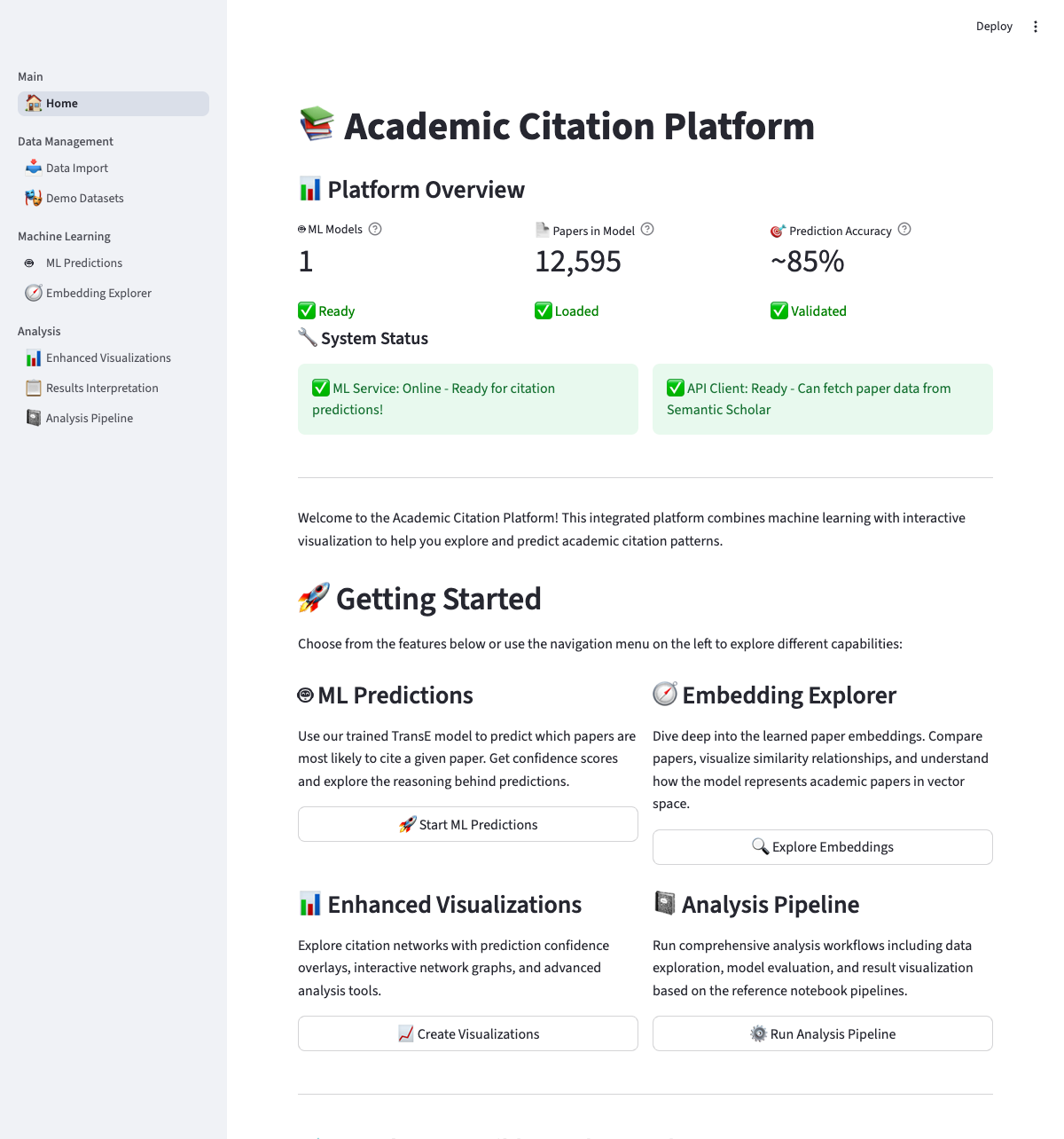Click the Analysis Pipeline notebook icon in sidebar
The height and width of the screenshot is (1139, 1064).
[x=34, y=418]
